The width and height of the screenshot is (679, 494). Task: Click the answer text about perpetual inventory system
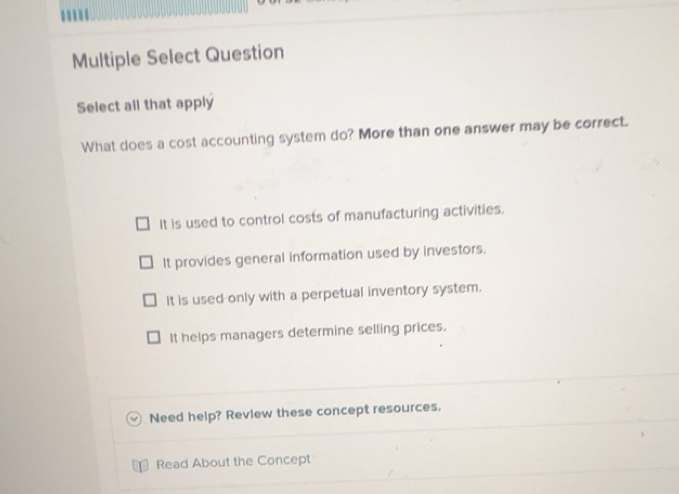click(x=324, y=292)
